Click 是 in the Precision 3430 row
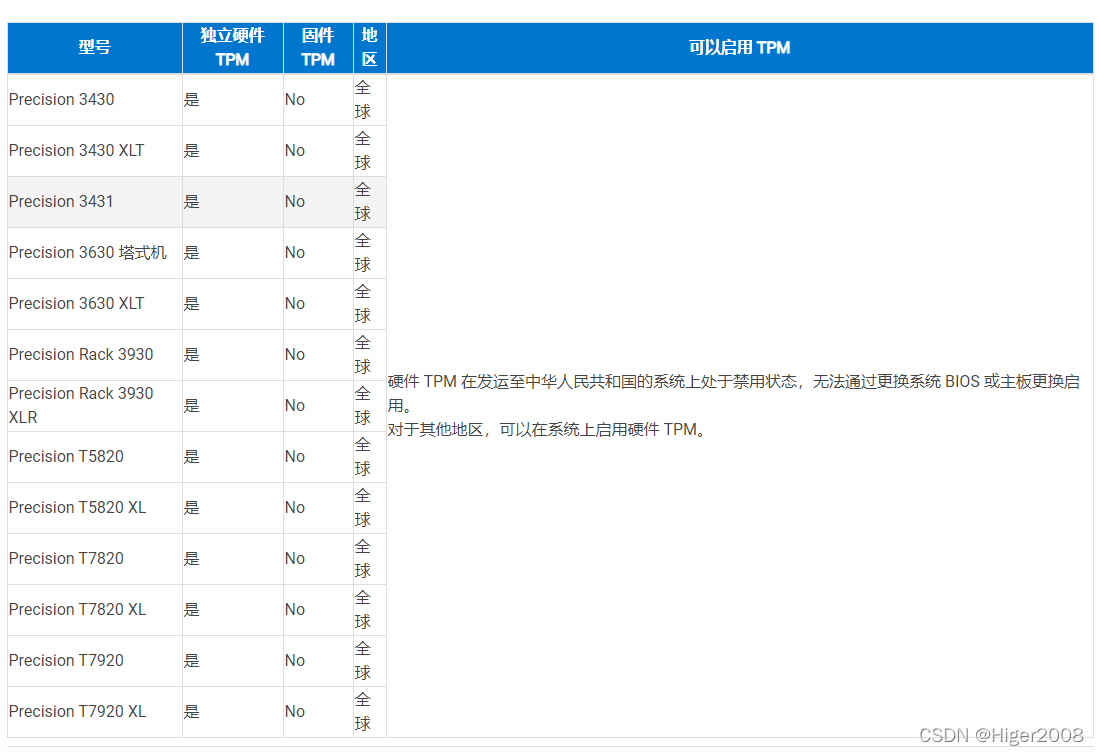The image size is (1099, 755). pyautogui.click(x=191, y=100)
